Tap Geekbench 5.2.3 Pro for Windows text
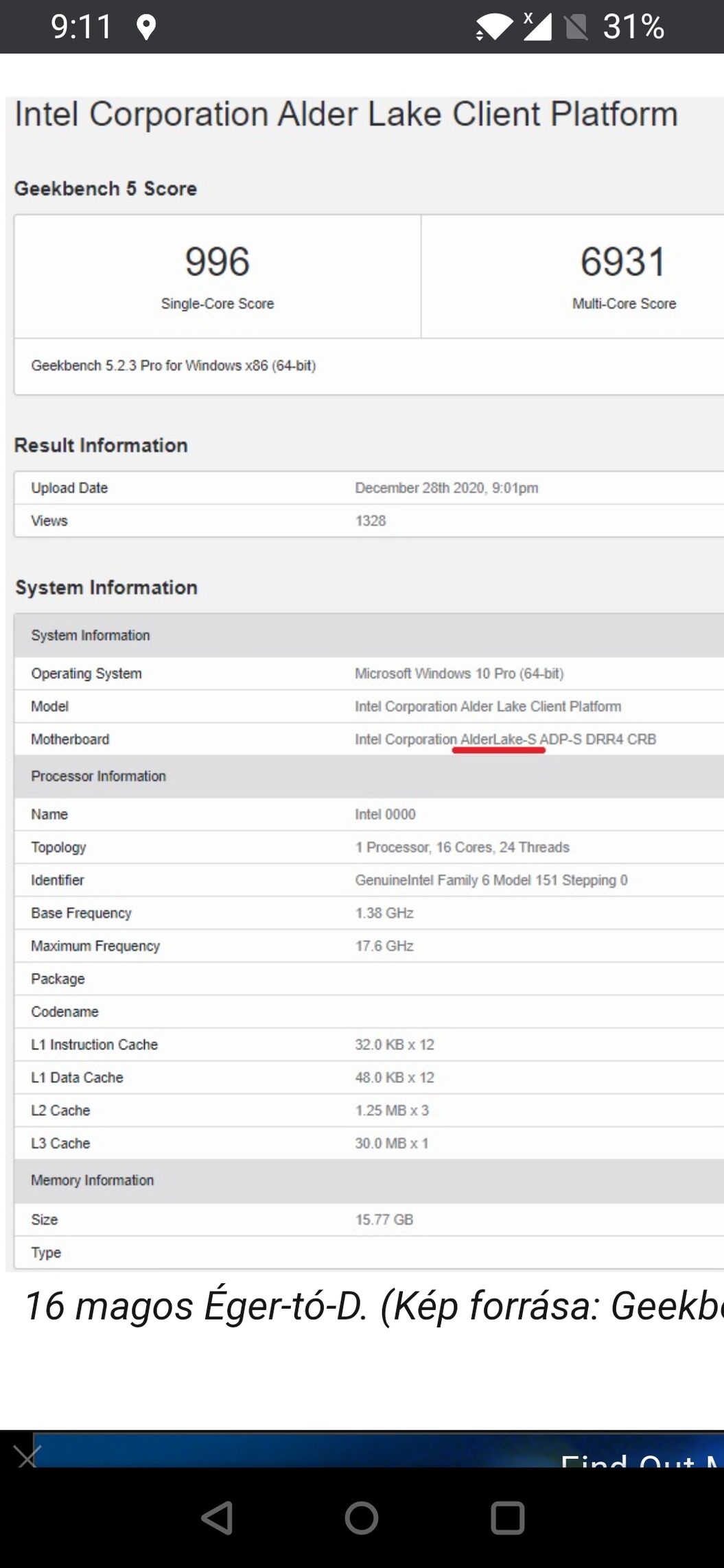 [x=174, y=366]
